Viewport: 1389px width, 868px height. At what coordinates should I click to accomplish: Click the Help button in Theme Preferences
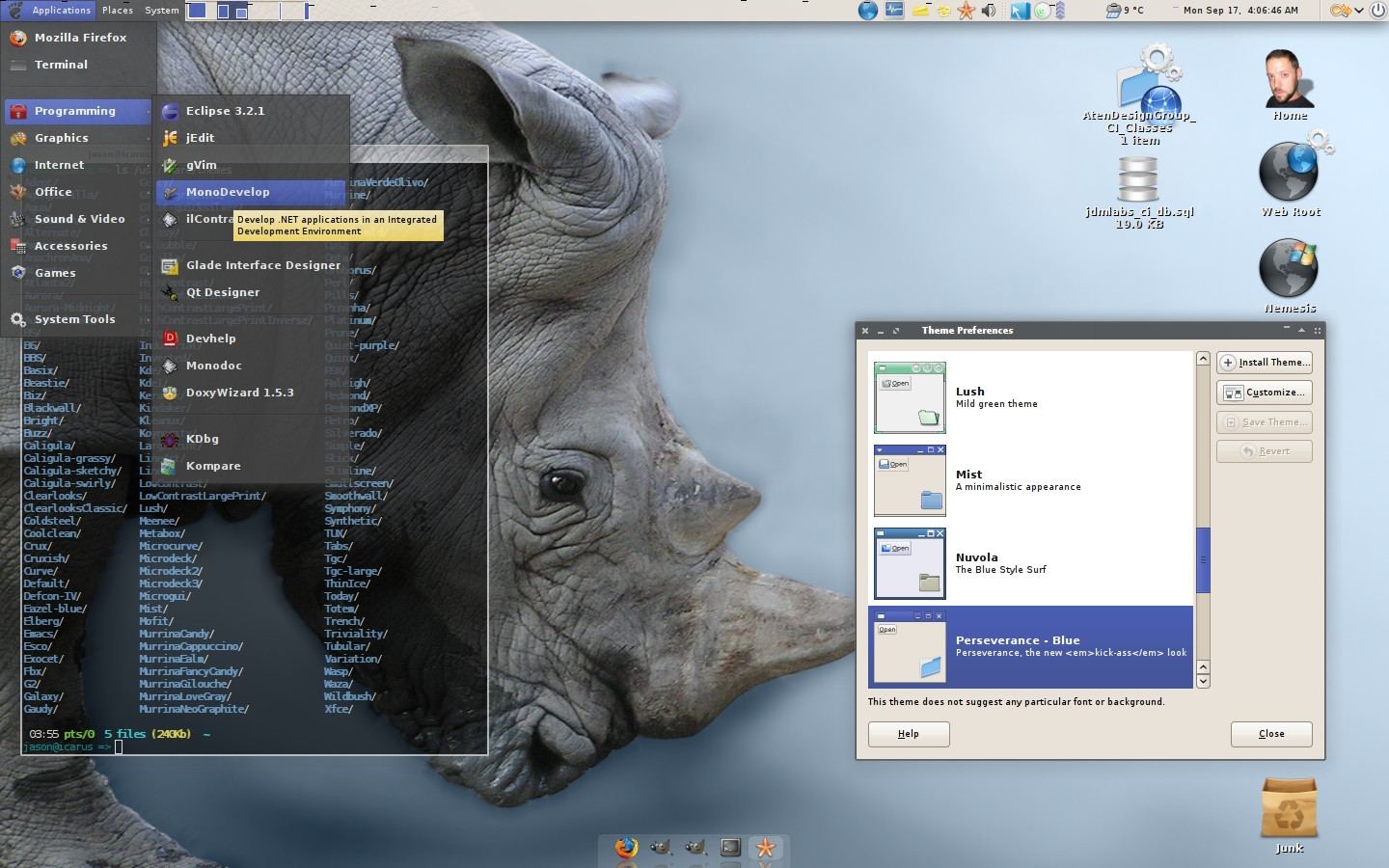click(x=909, y=734)
